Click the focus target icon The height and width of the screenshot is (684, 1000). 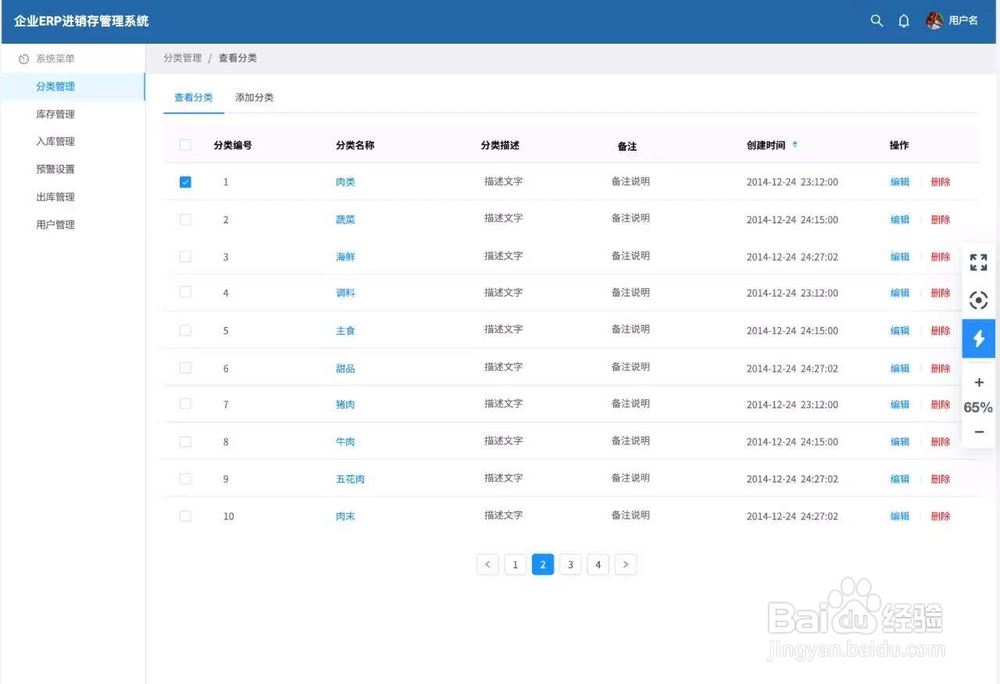[x=978, y=300]
